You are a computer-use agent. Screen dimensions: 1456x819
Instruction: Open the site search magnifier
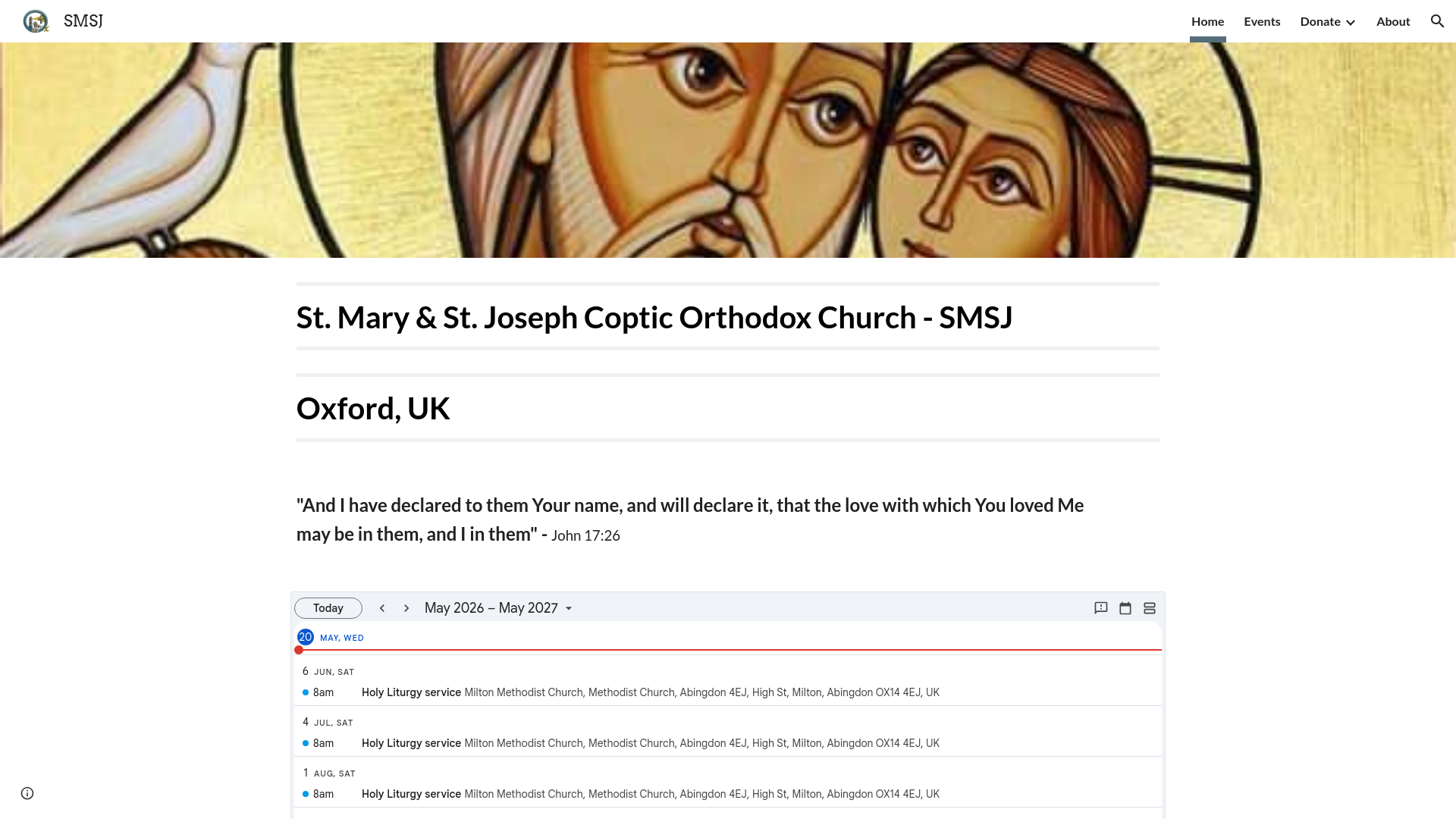coord(1437,21)
